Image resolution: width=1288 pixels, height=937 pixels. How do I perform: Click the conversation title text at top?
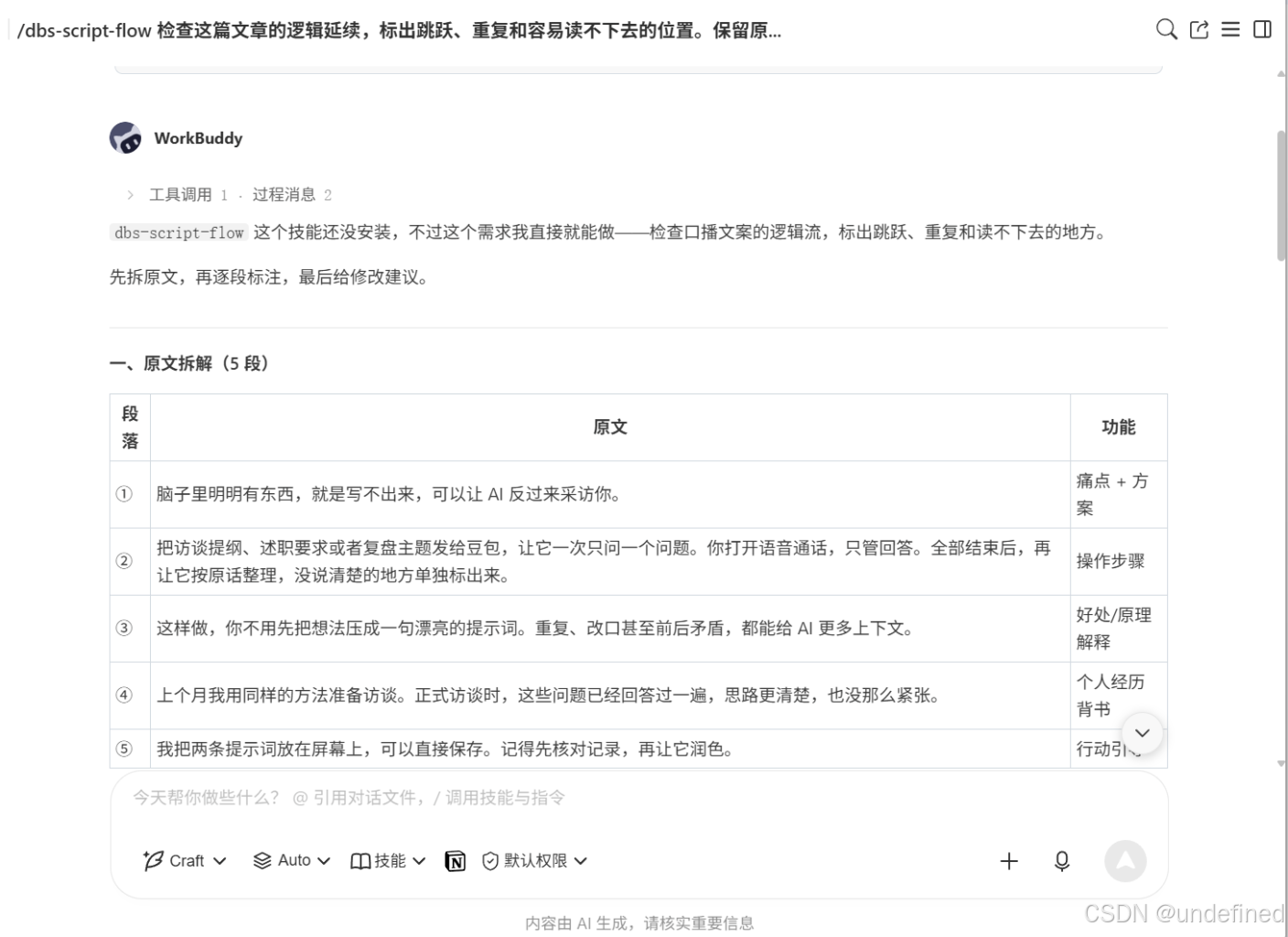point(399,30)
